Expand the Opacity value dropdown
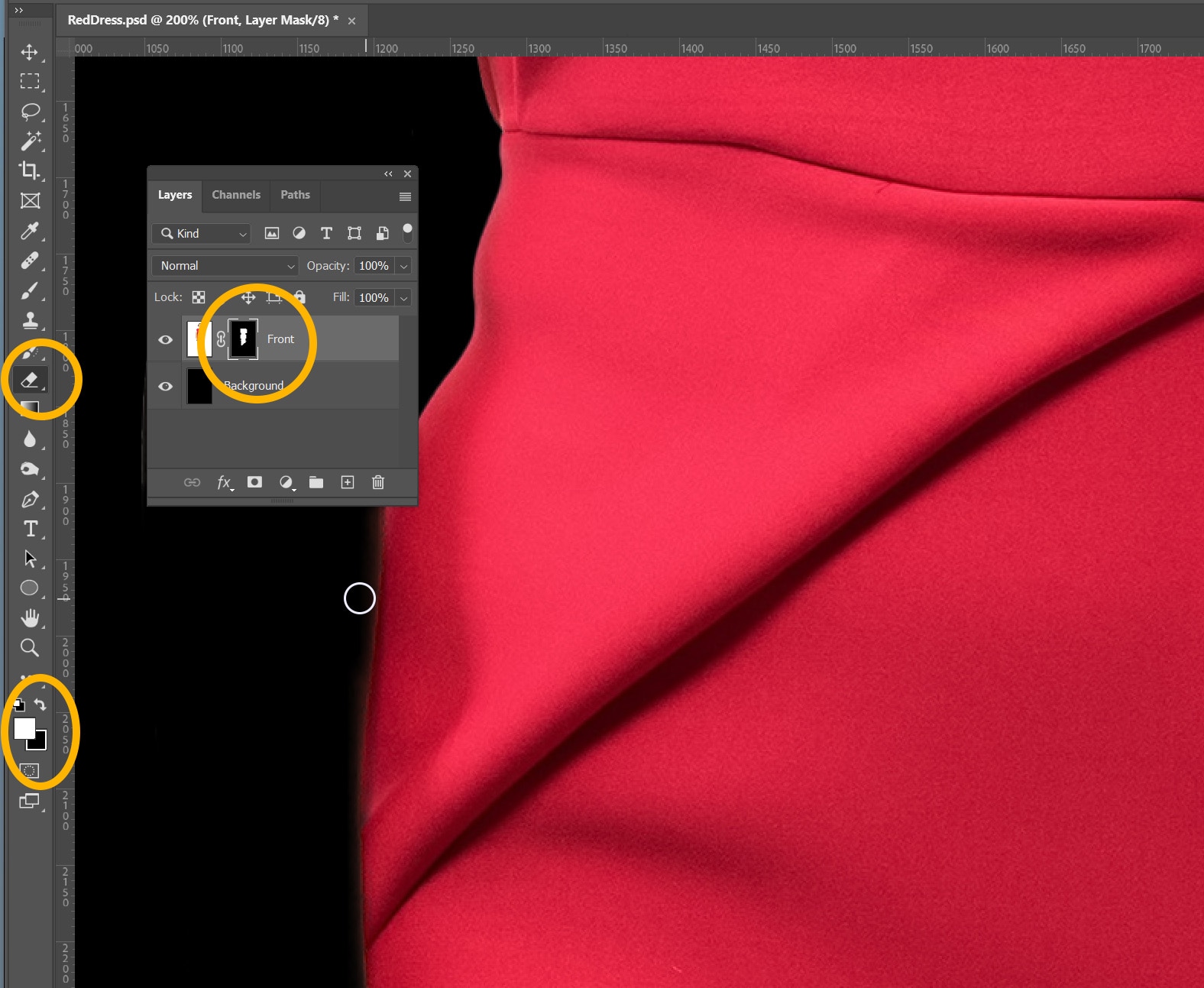The image size is (1204, 988). (403, 266)
